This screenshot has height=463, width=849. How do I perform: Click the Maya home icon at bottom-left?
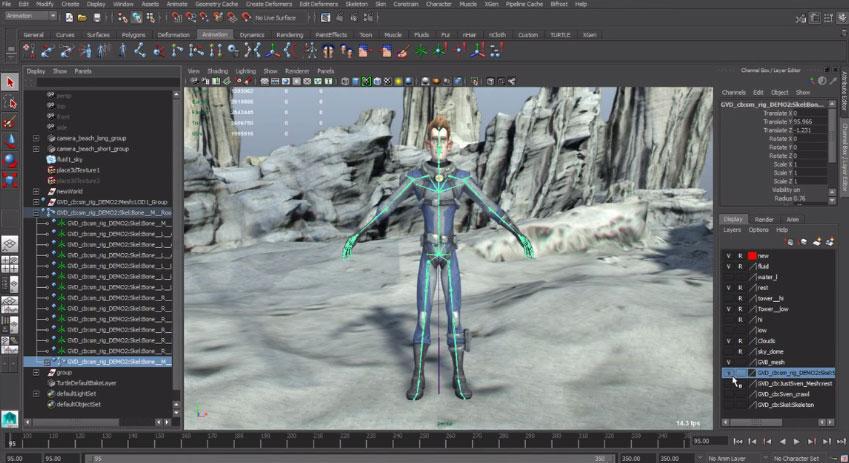click(11, 416)
